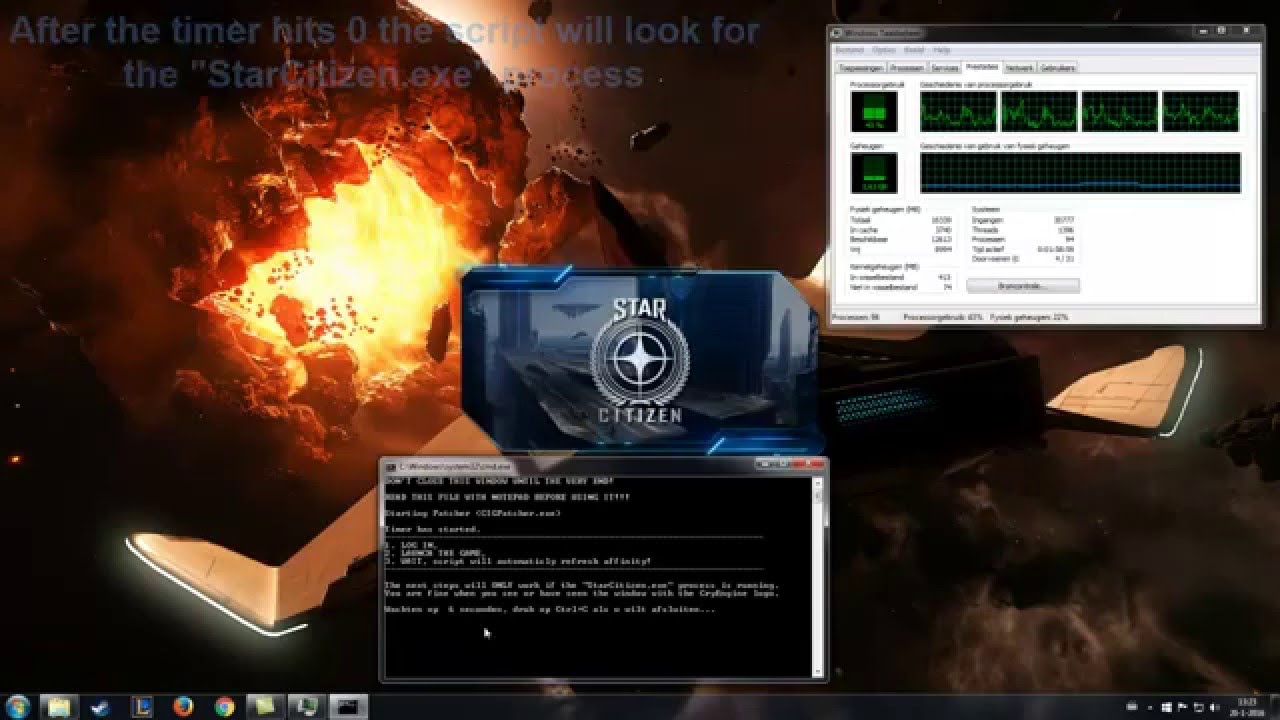The image size is (1280, 720).
Task: Click the Task Manager title bar icon
Action: point(838,33)
